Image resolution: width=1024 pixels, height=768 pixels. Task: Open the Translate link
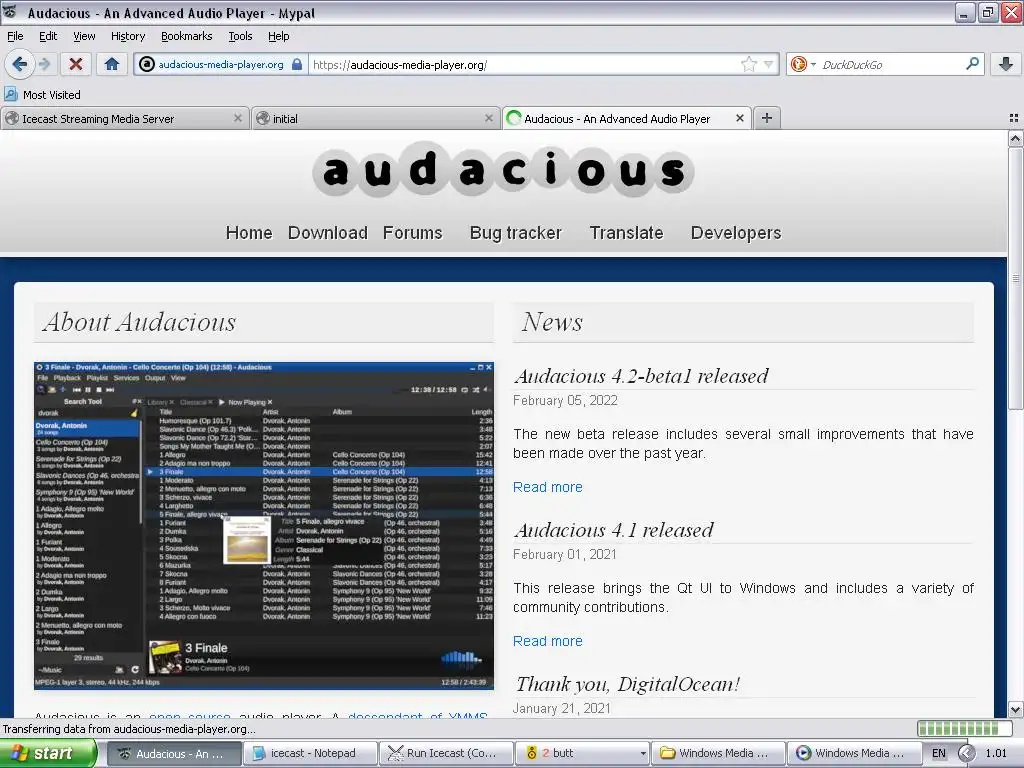click(626, 232)
